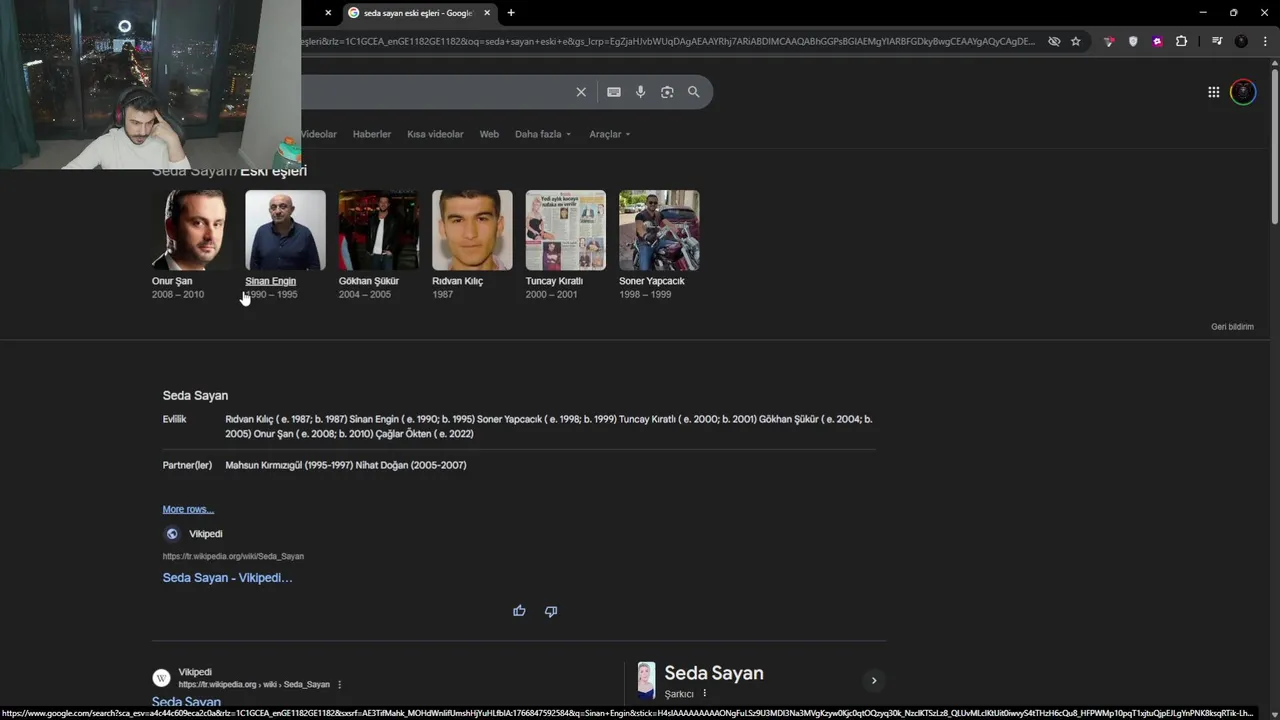Click the Seda Sayan snippet heading

point(196,396)
